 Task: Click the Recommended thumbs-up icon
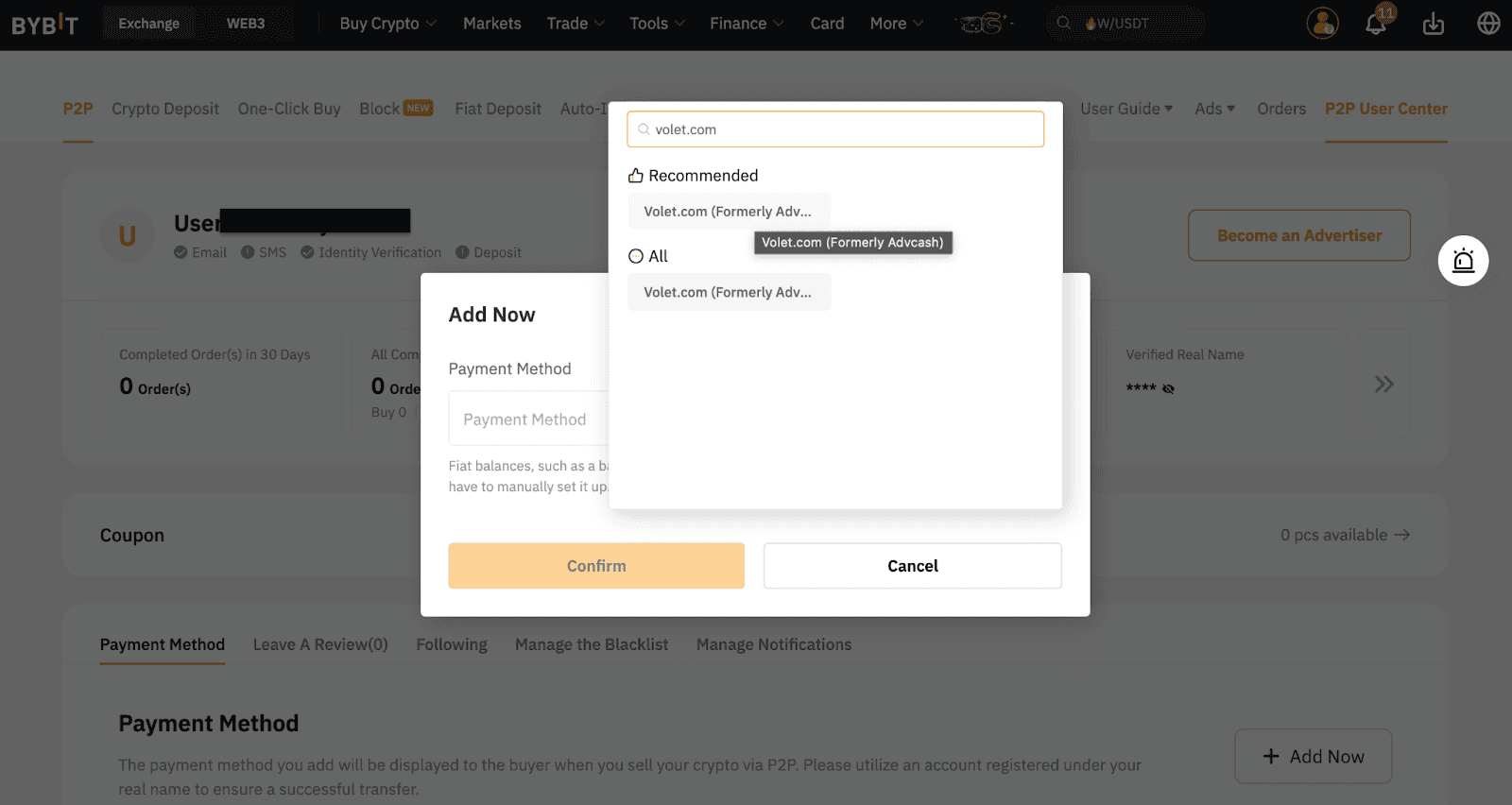636,176
